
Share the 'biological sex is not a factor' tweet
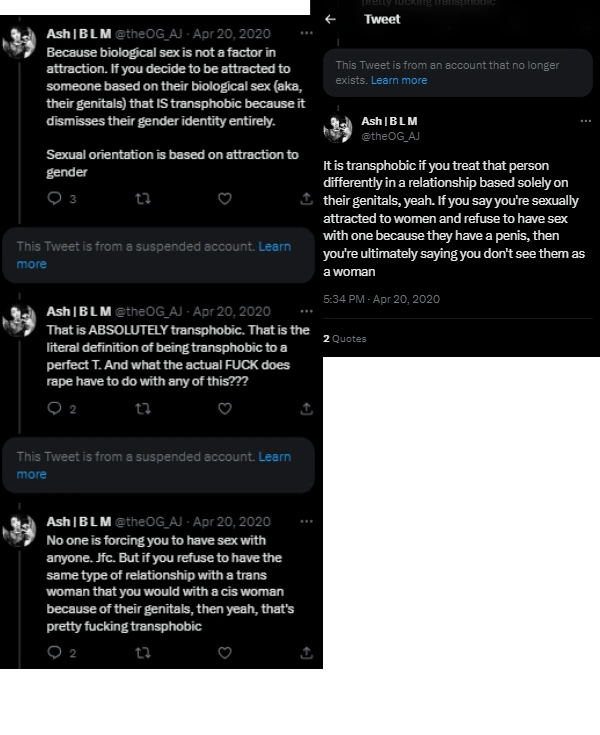pyautogui.click(x=306, y=199)
